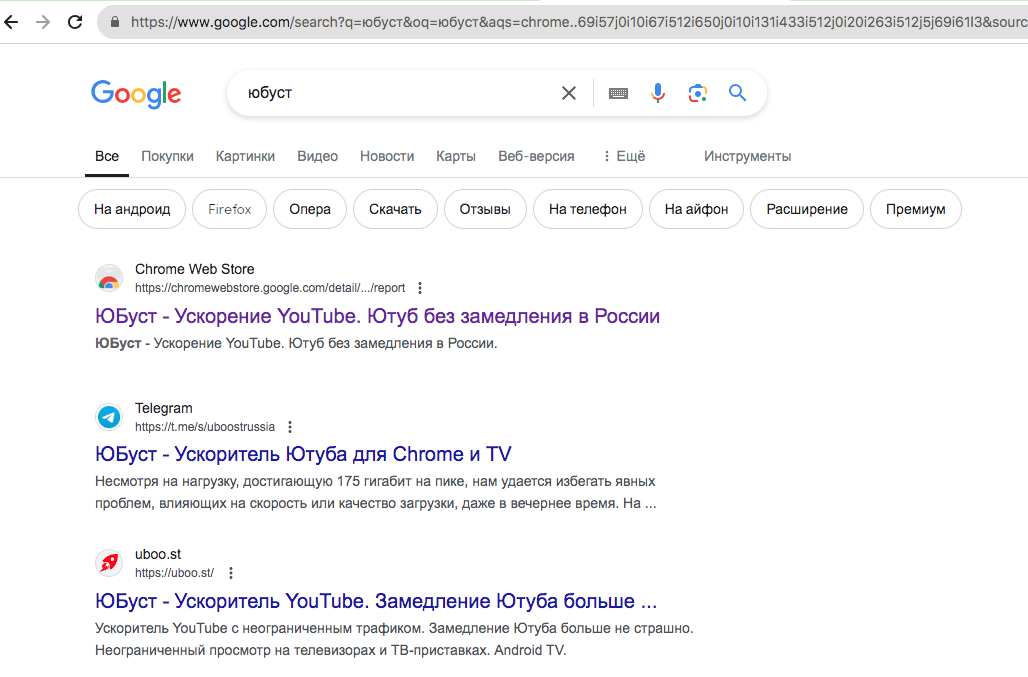Apply the Премиум filter chip

coord(916,209)
